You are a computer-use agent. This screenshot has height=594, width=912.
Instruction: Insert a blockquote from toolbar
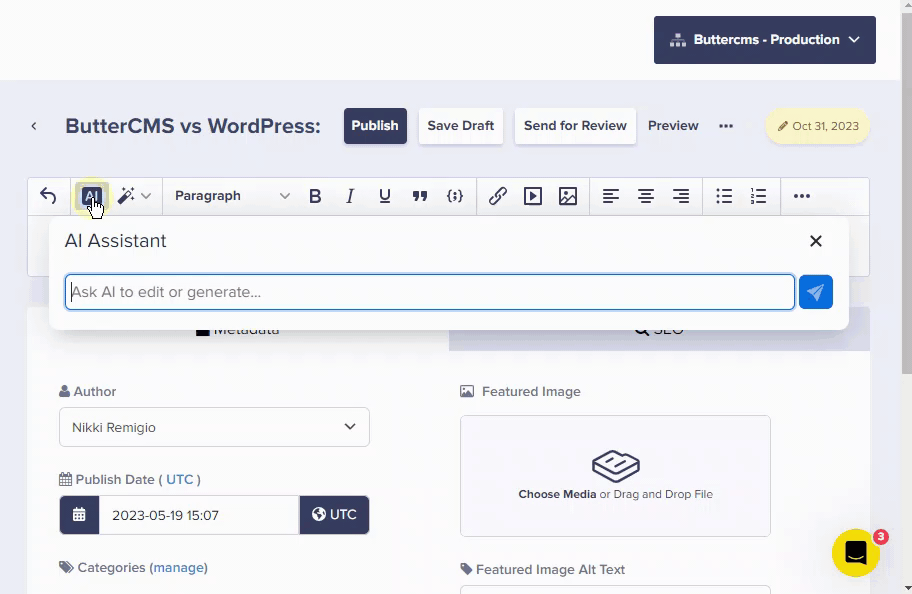coord(420,196)
